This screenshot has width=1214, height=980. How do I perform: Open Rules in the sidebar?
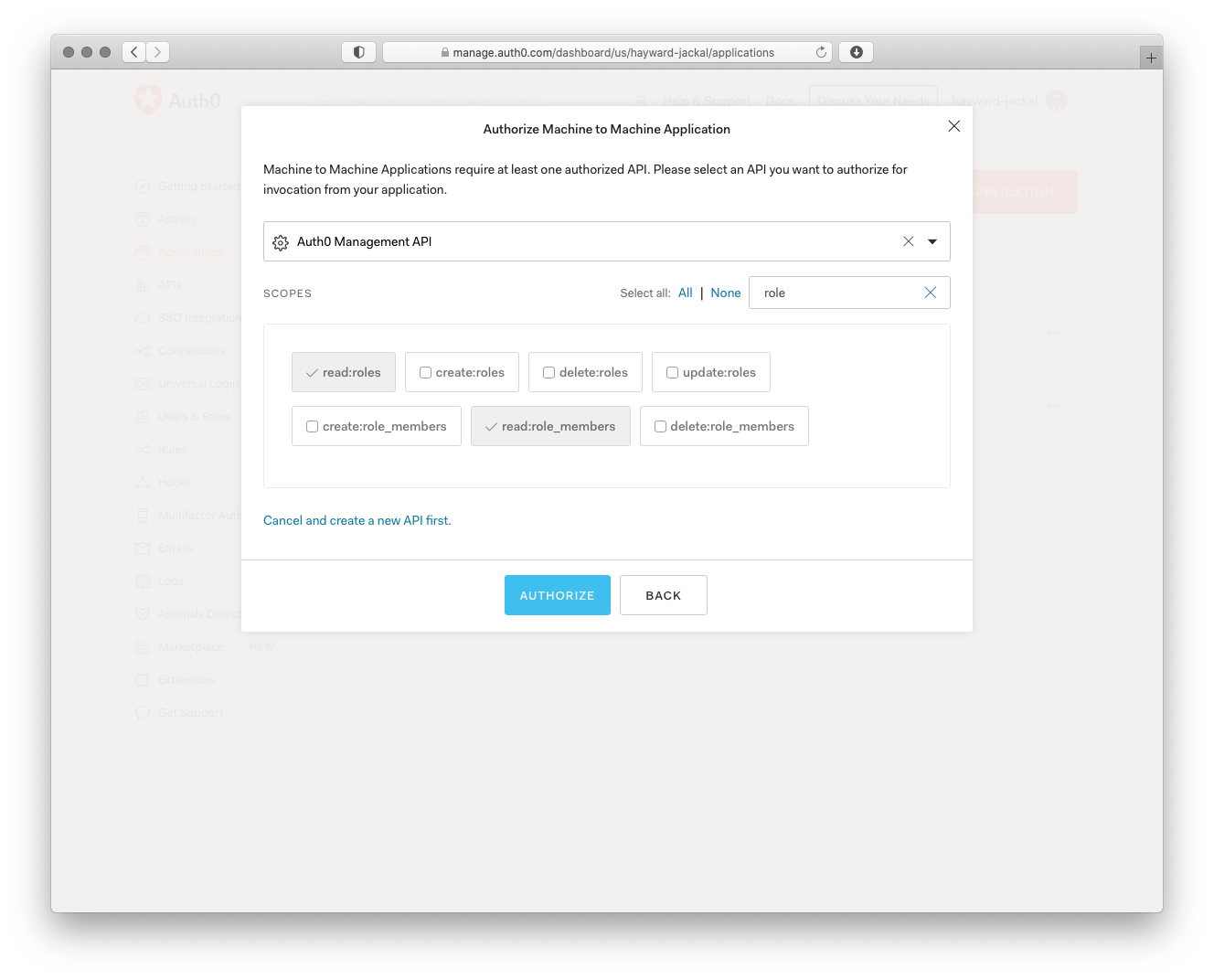click(161, 450)
